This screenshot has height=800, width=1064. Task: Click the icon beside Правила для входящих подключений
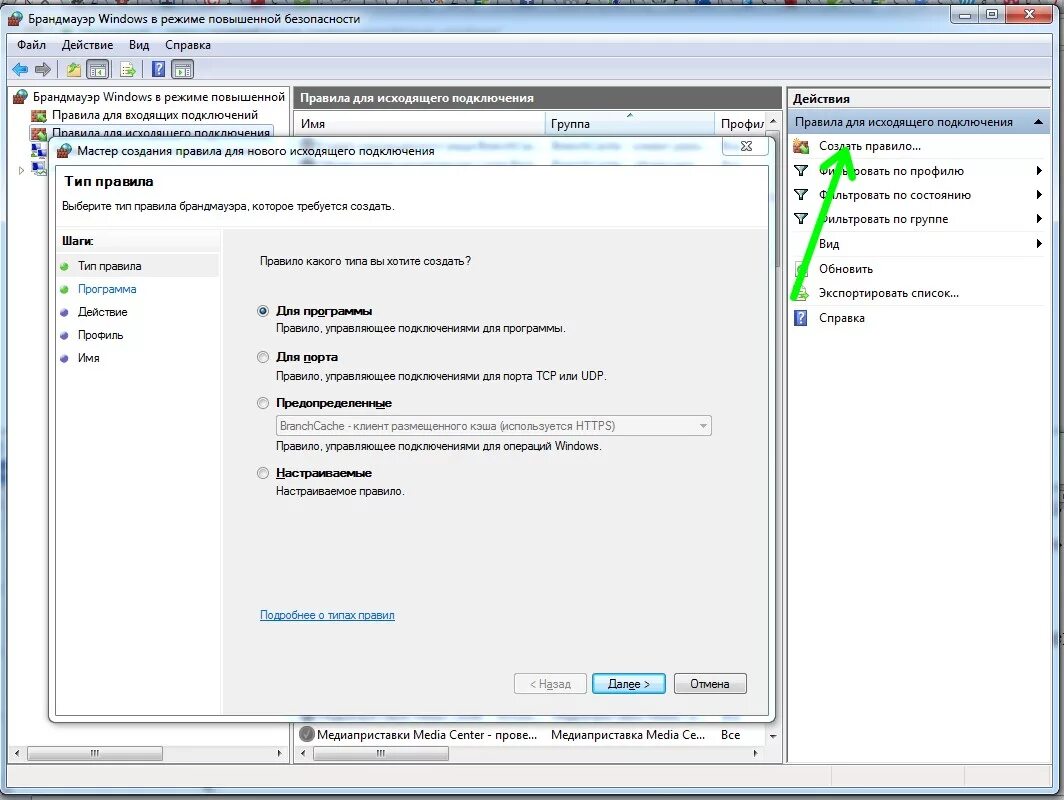(39, 115)
